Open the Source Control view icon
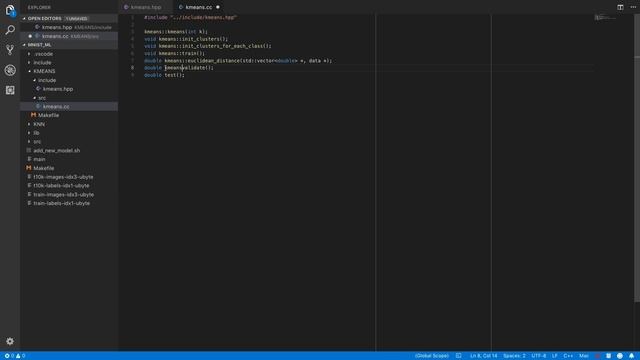 tap(10, 50)
